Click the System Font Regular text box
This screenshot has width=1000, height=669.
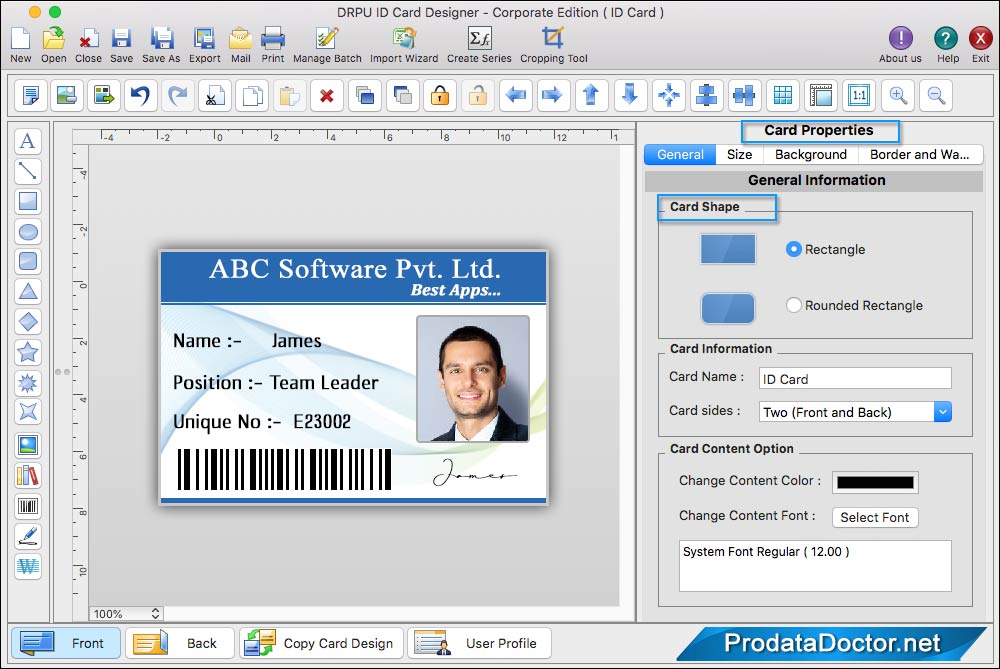coord(815,566)
